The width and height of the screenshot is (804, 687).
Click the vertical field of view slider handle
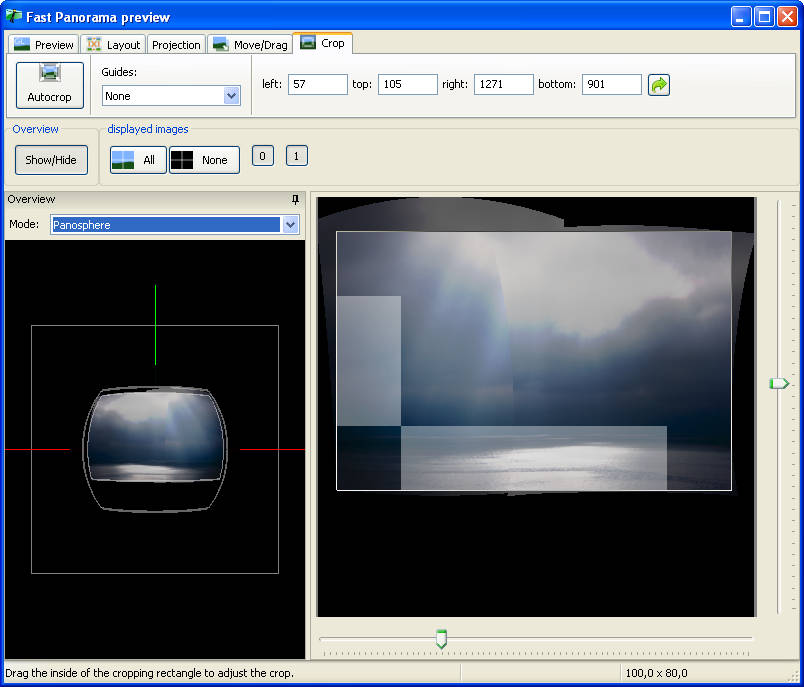(778, 383)
